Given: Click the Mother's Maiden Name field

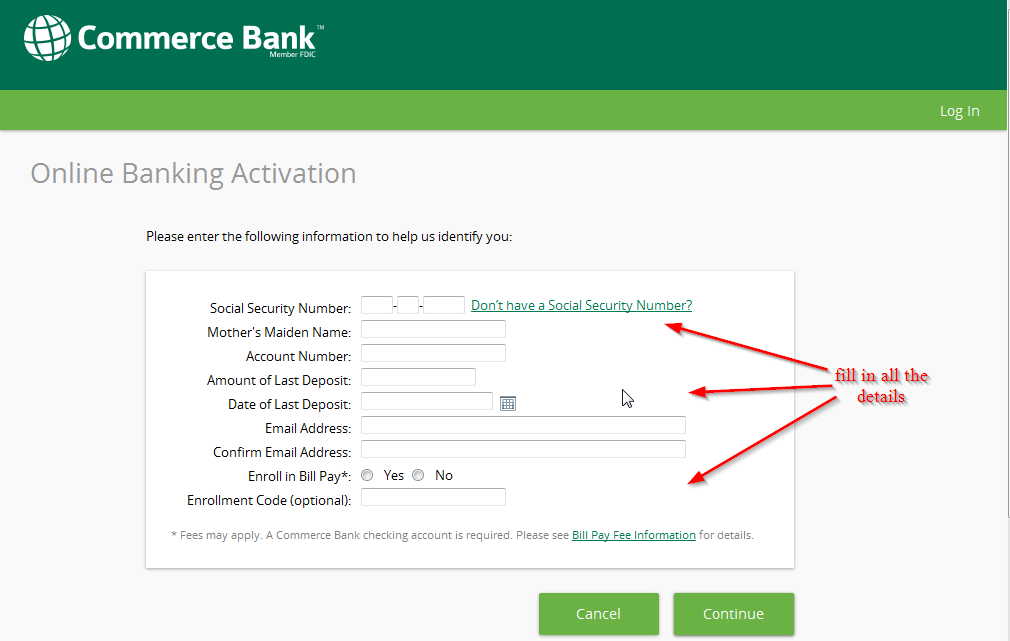Looking at the screenshot, I should [x=433, y=329].
